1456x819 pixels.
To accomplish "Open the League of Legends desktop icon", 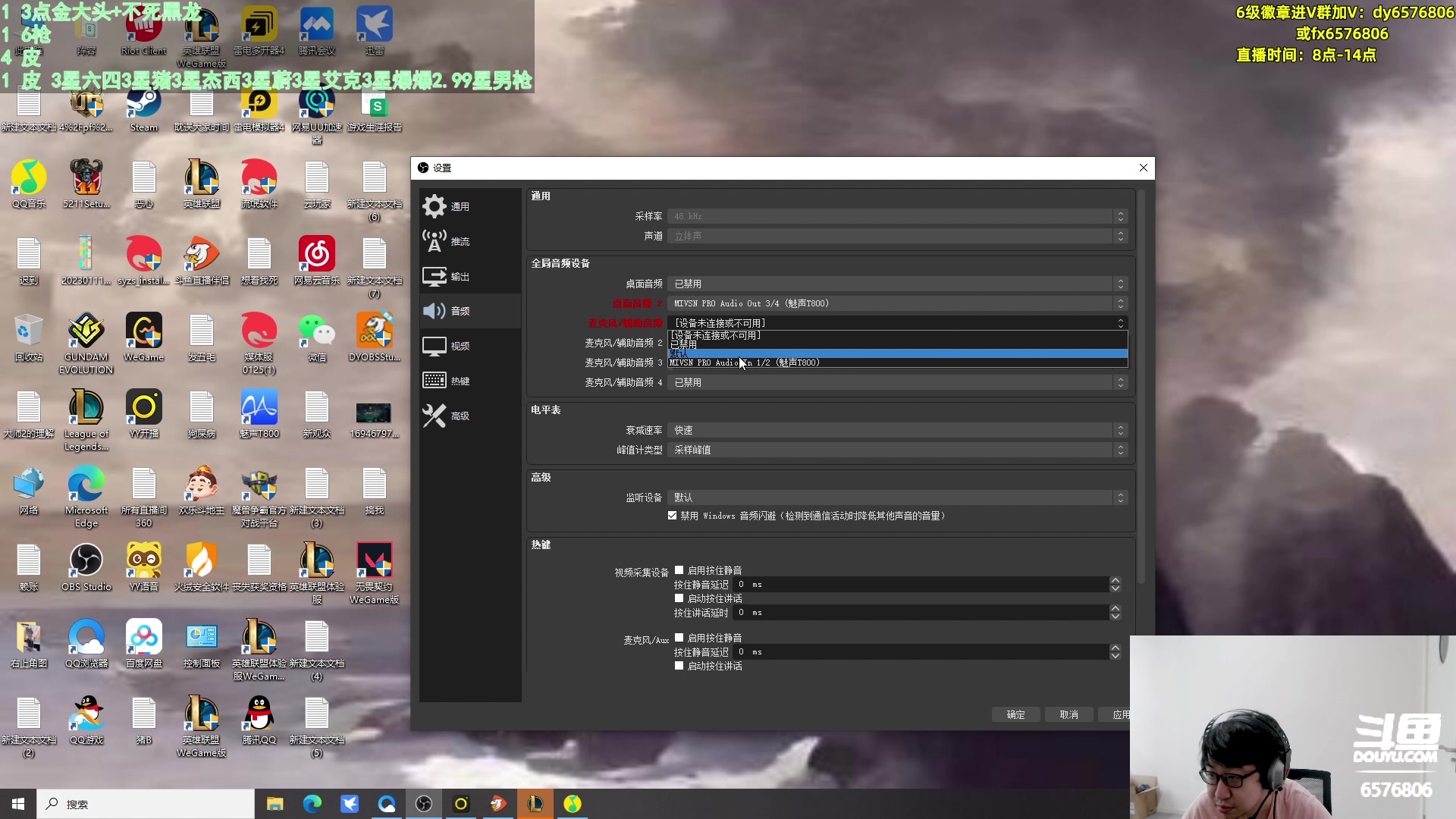I will [x=86, y=420].
